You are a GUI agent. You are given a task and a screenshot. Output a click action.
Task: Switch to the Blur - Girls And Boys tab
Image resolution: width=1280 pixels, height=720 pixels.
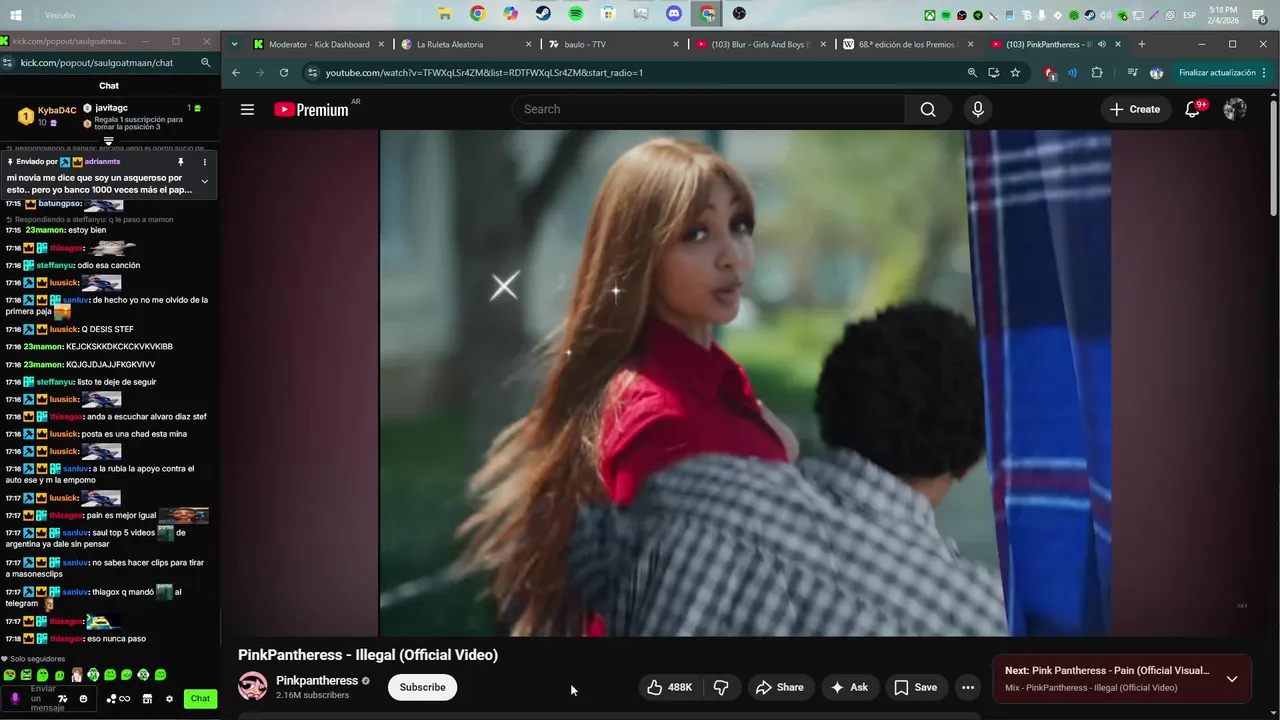click(761, 44)
